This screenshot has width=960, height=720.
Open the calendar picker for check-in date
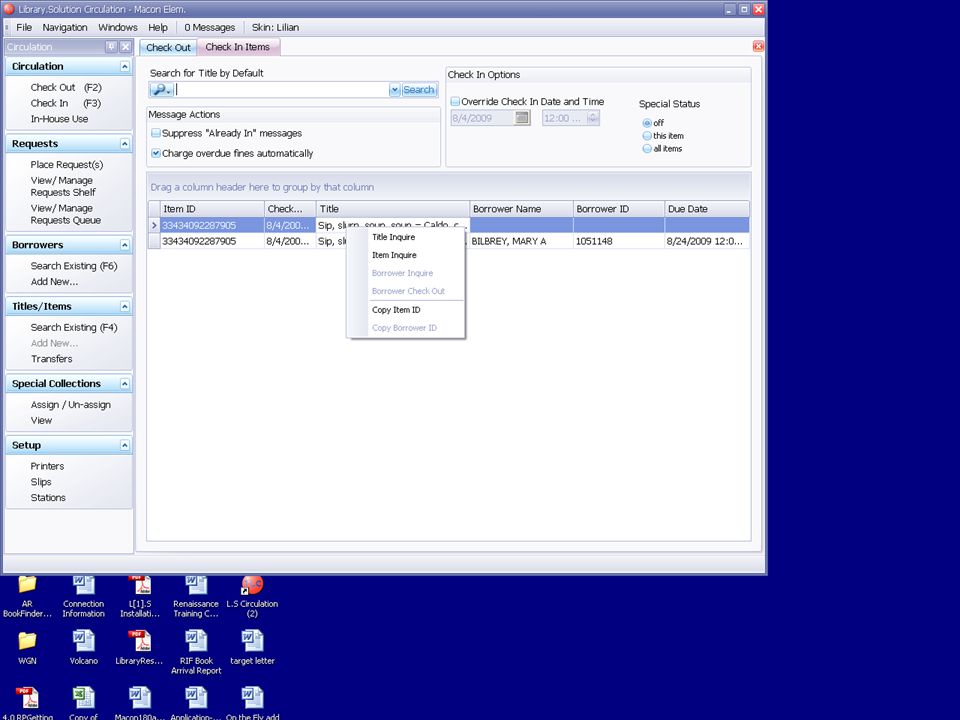(522, 118)
